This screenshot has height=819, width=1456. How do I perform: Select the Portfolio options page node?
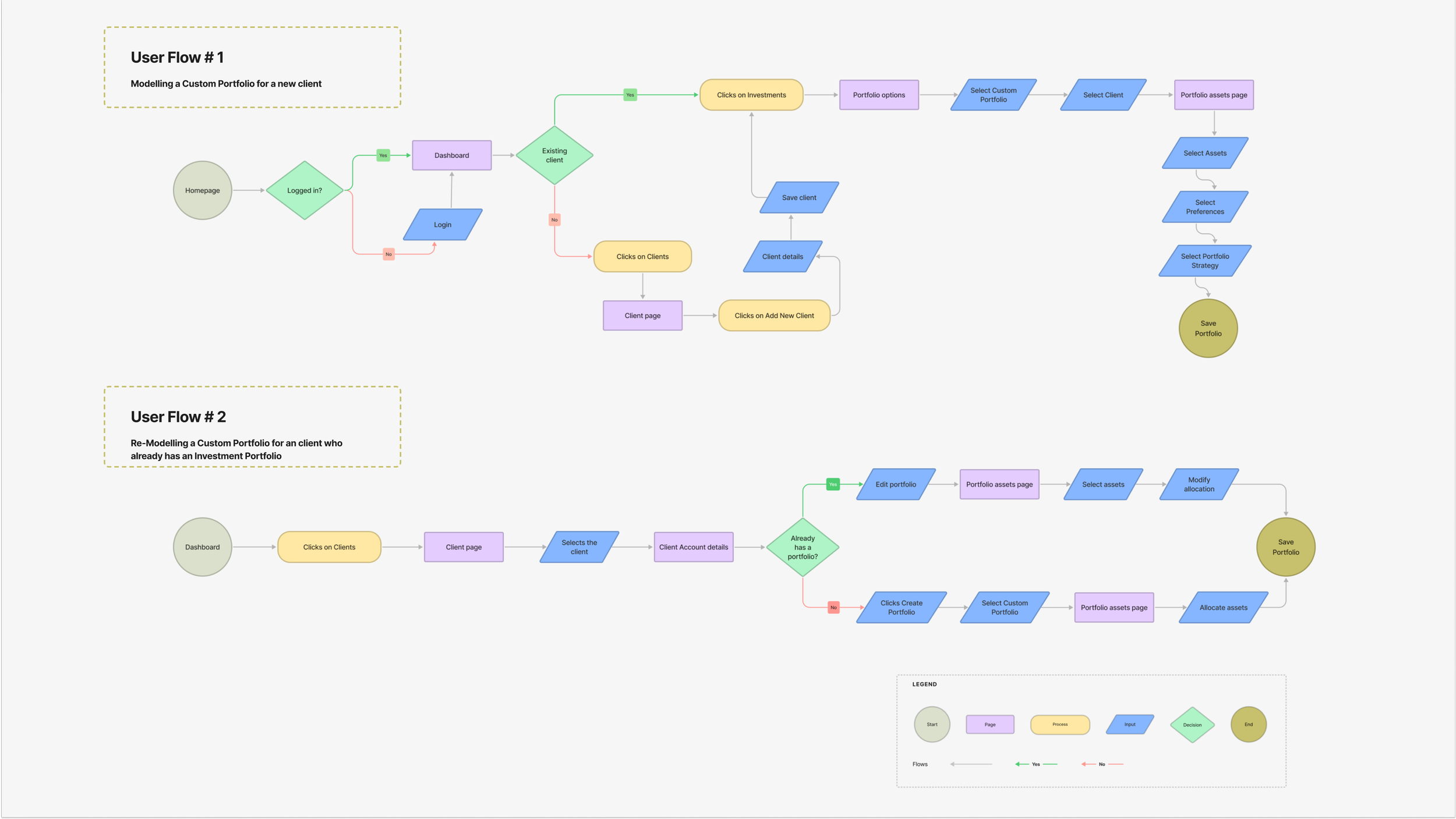[879, 95]
